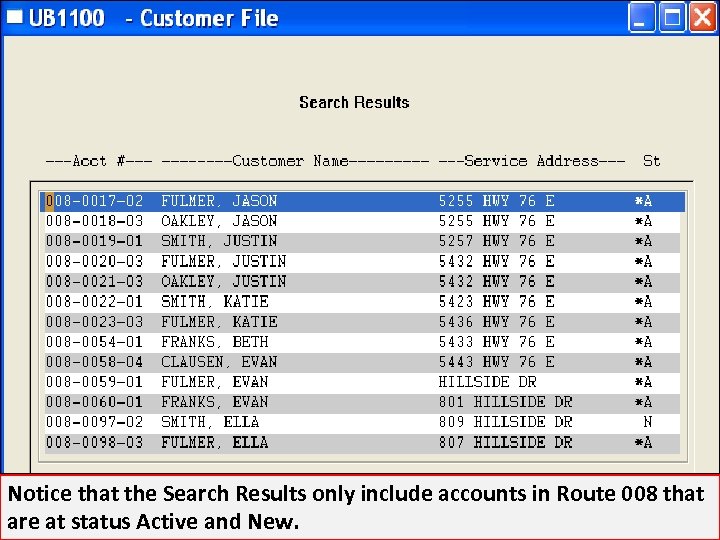Select account 008-0019-01
Viewport: 720px width, 540px height.
tap(94, 241)
